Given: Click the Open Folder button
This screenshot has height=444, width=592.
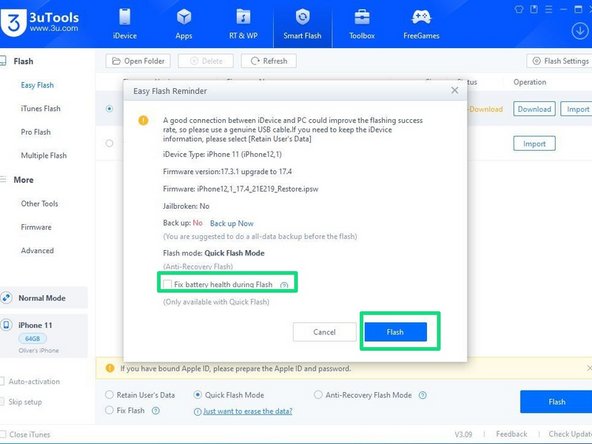Looking at the screenshot, I should point(138,61).
